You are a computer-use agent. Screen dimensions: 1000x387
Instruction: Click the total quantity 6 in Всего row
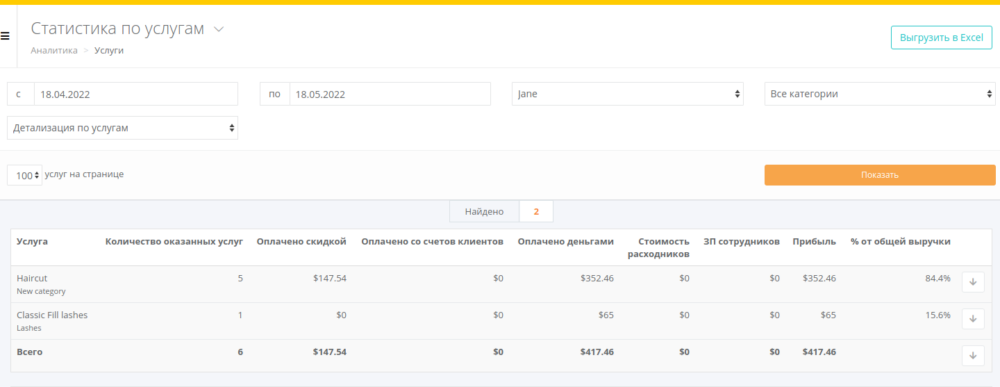tap(240, 352)
